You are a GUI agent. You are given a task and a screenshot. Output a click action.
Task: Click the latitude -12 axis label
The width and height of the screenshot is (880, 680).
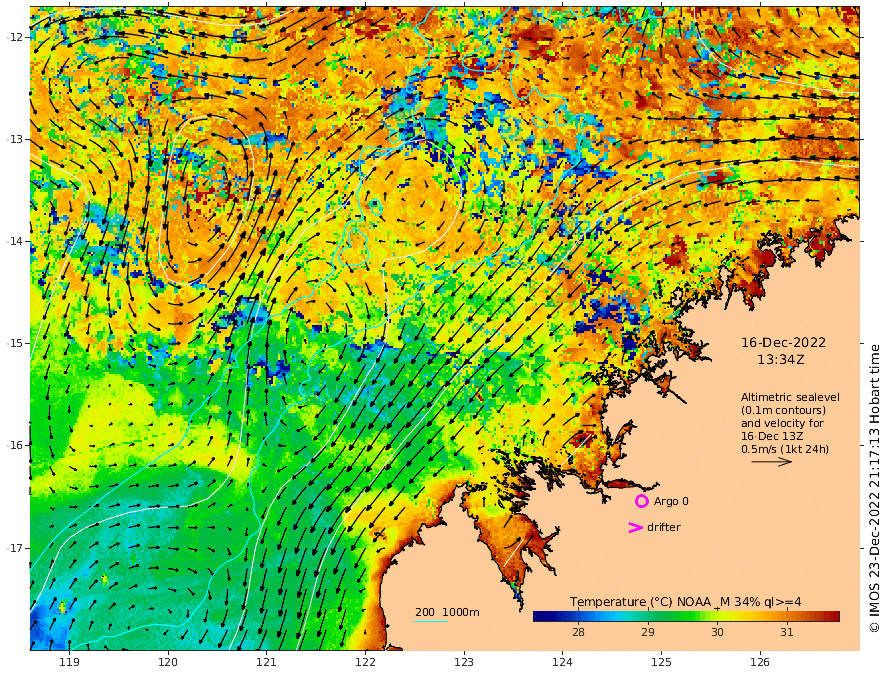15,37
